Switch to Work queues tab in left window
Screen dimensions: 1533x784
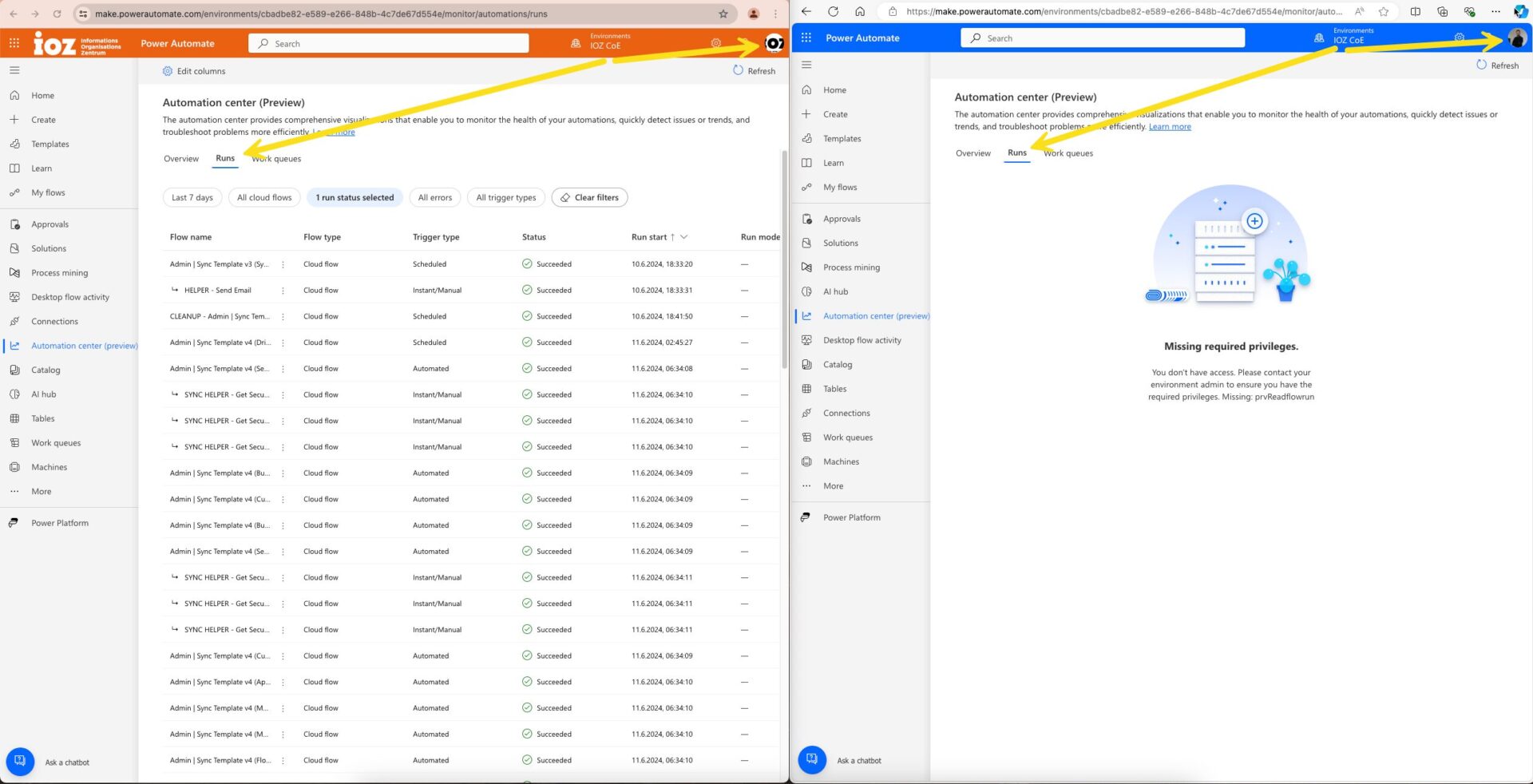pyautogui.click(x=276, y=159)
